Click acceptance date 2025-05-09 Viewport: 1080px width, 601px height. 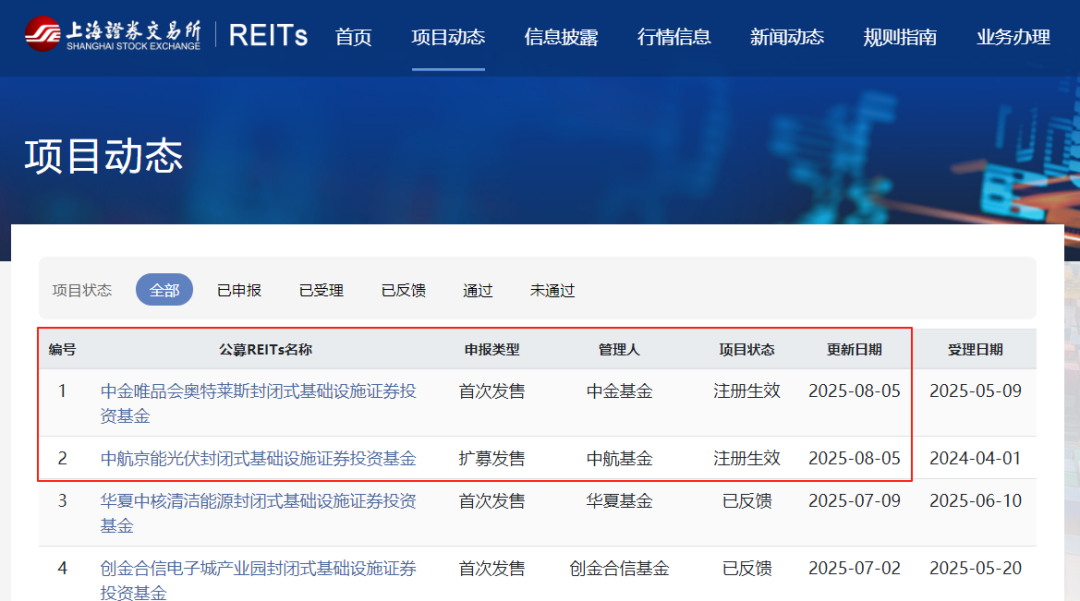975,391
